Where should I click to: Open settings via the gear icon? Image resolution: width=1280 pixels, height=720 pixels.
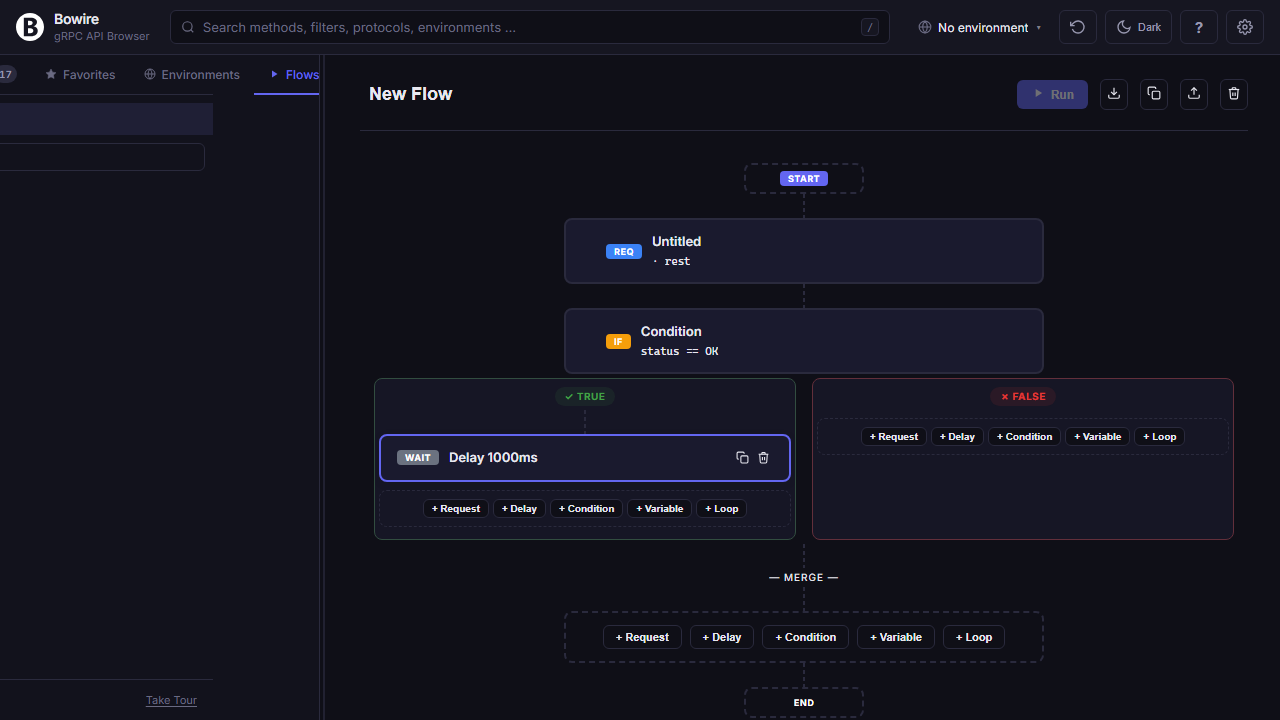click(1245, 27)
